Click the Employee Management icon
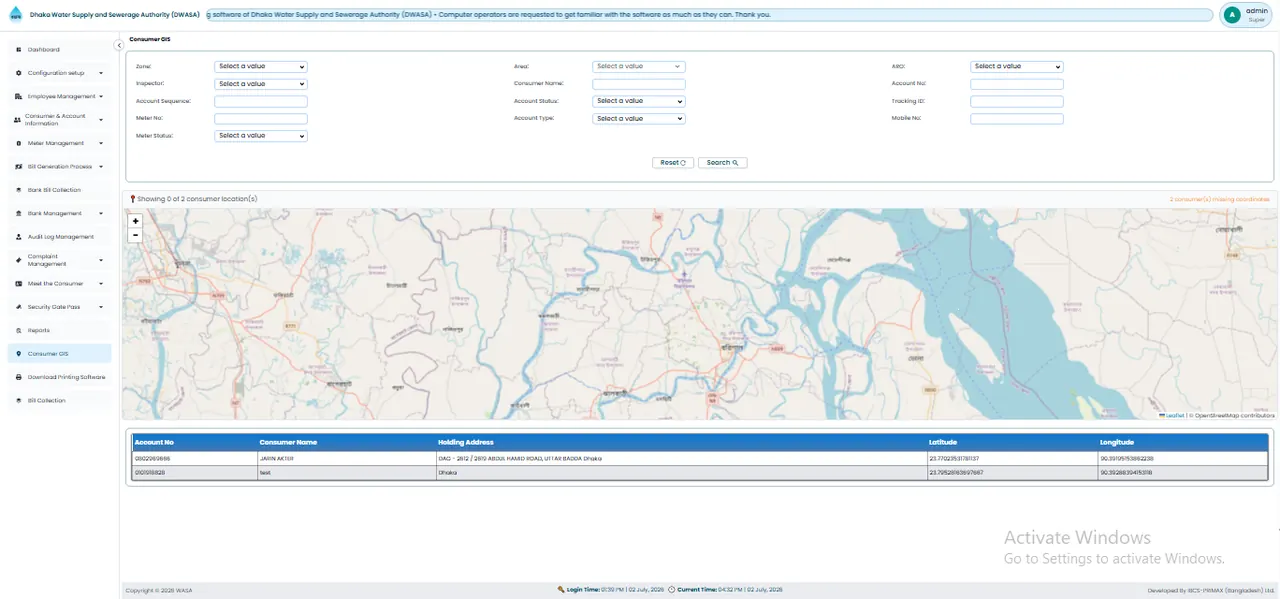 click(18, 96)
